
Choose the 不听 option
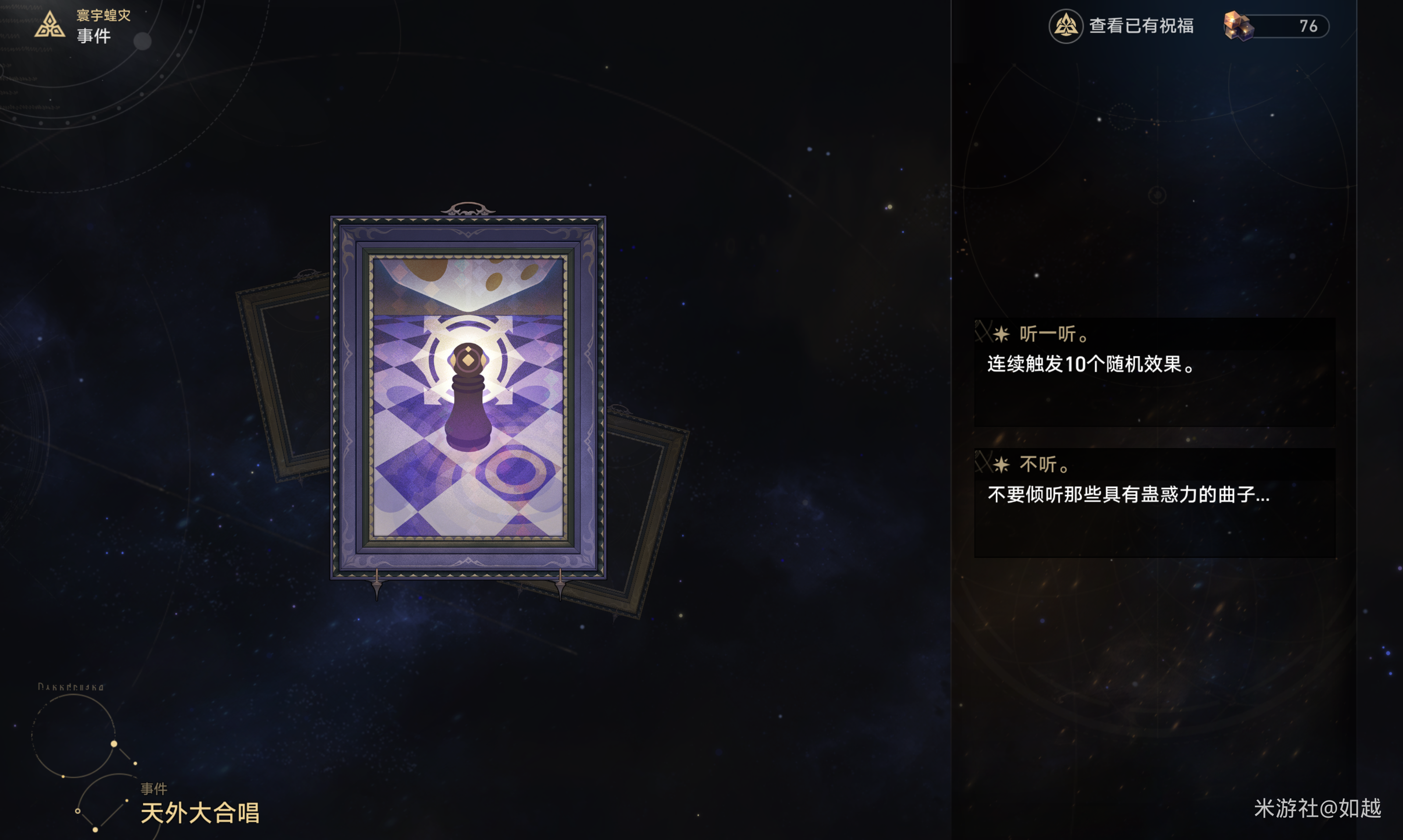(x=1154, y=503)
